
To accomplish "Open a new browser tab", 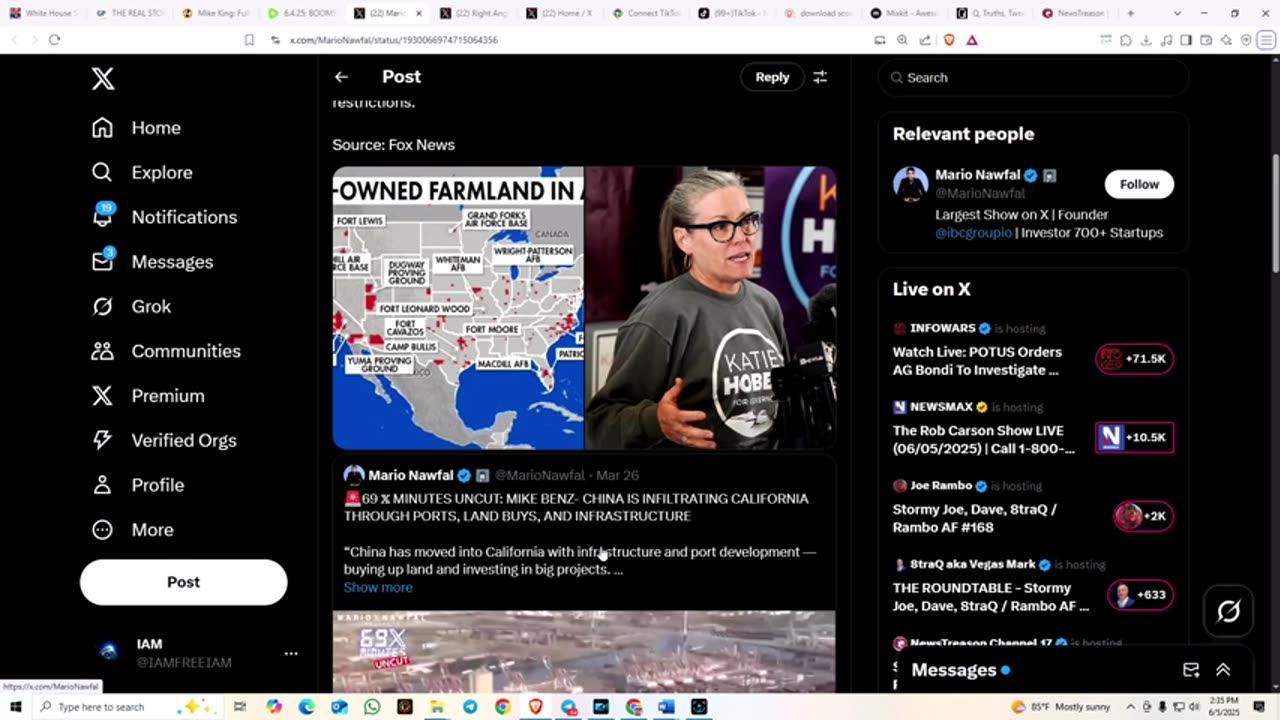I will [x=1130, y=13].
